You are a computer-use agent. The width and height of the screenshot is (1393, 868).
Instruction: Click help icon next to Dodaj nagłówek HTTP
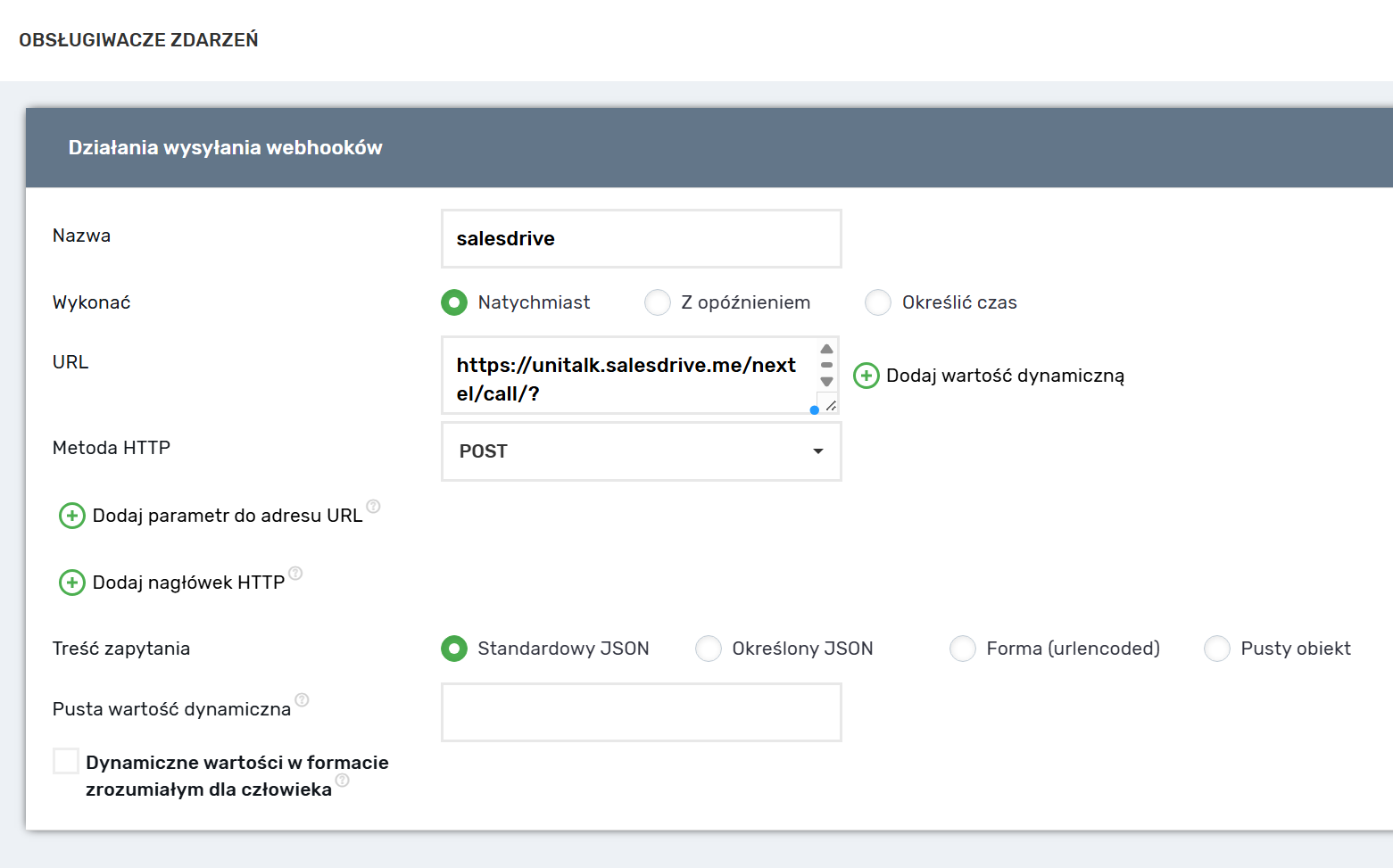click(295, 574)
